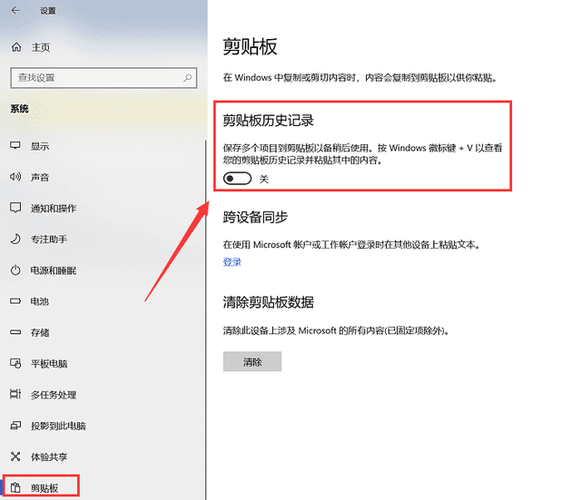Click the 剪贴板历史记录 heading

pos(268,120)
